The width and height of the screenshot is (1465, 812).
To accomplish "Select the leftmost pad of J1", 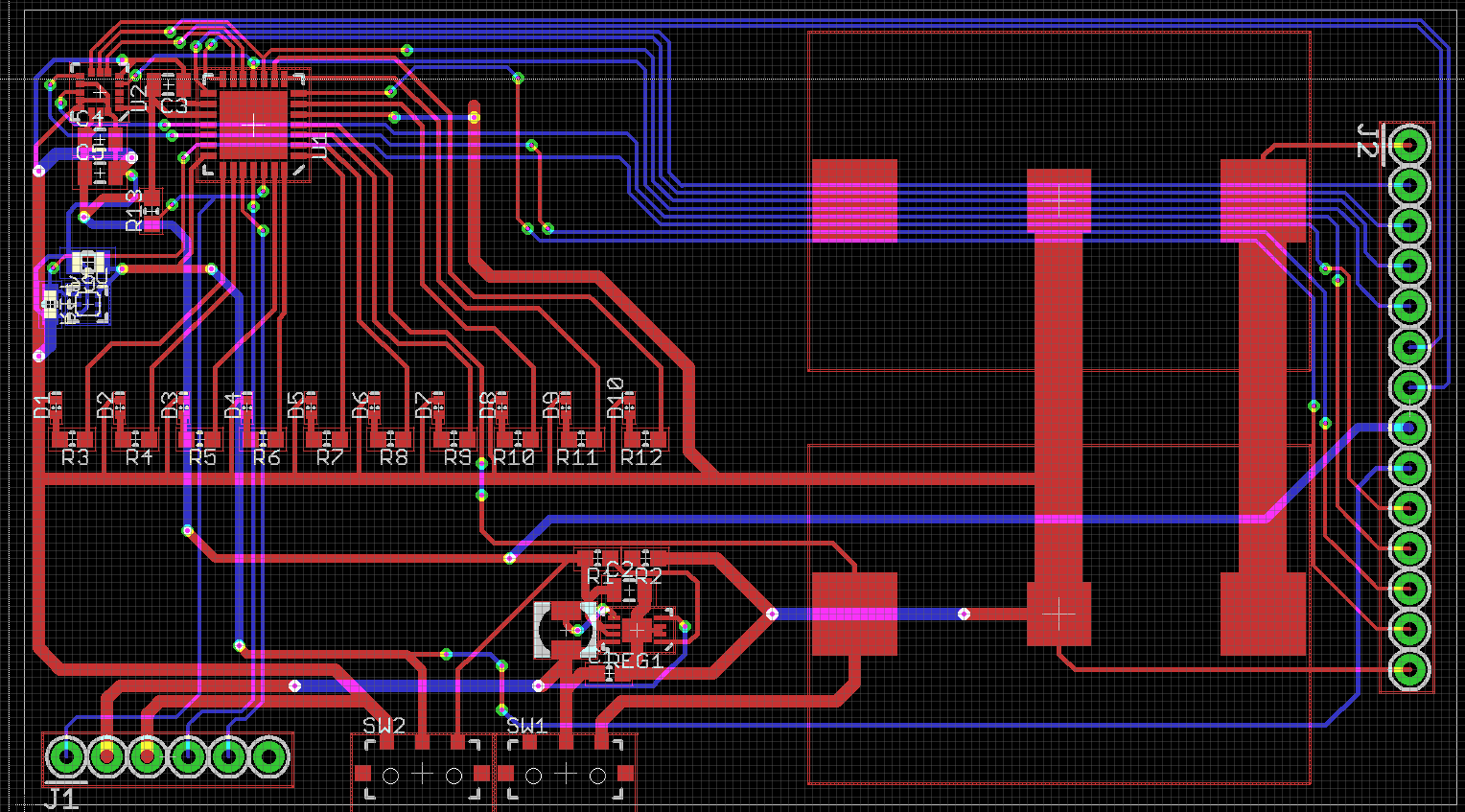I will [x=66, y=756].
